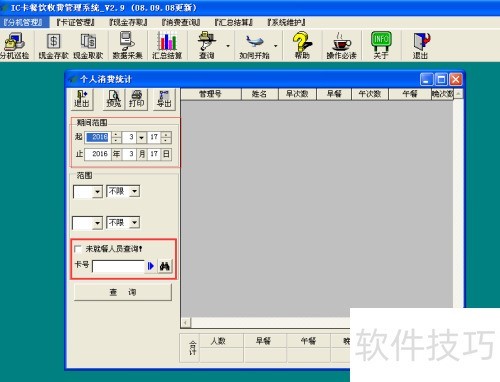Click the 人数 summary header
The height and width of the screenshot is (382, 500).
click(x=218, y=341)
